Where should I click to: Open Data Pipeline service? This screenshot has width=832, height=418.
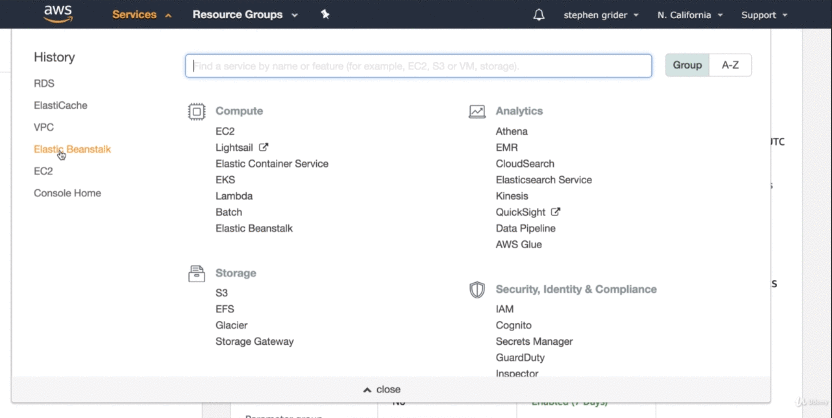[x=526, y=228]
